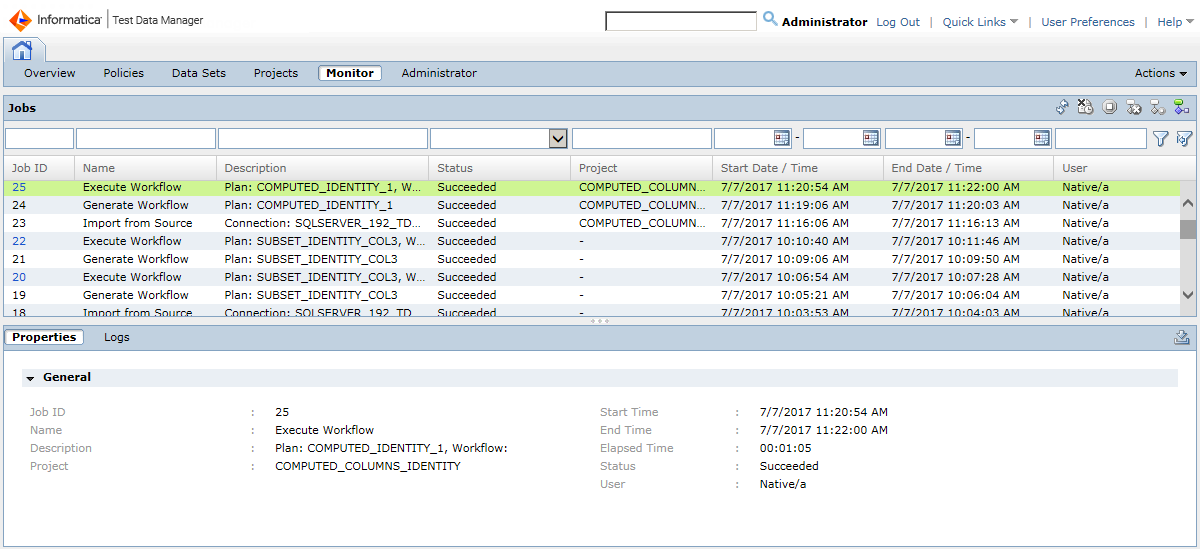Click the Refresh jobs icon
Viewport: 1200px width, 549px height.
pyautogui.click(x=1062, y=107)
